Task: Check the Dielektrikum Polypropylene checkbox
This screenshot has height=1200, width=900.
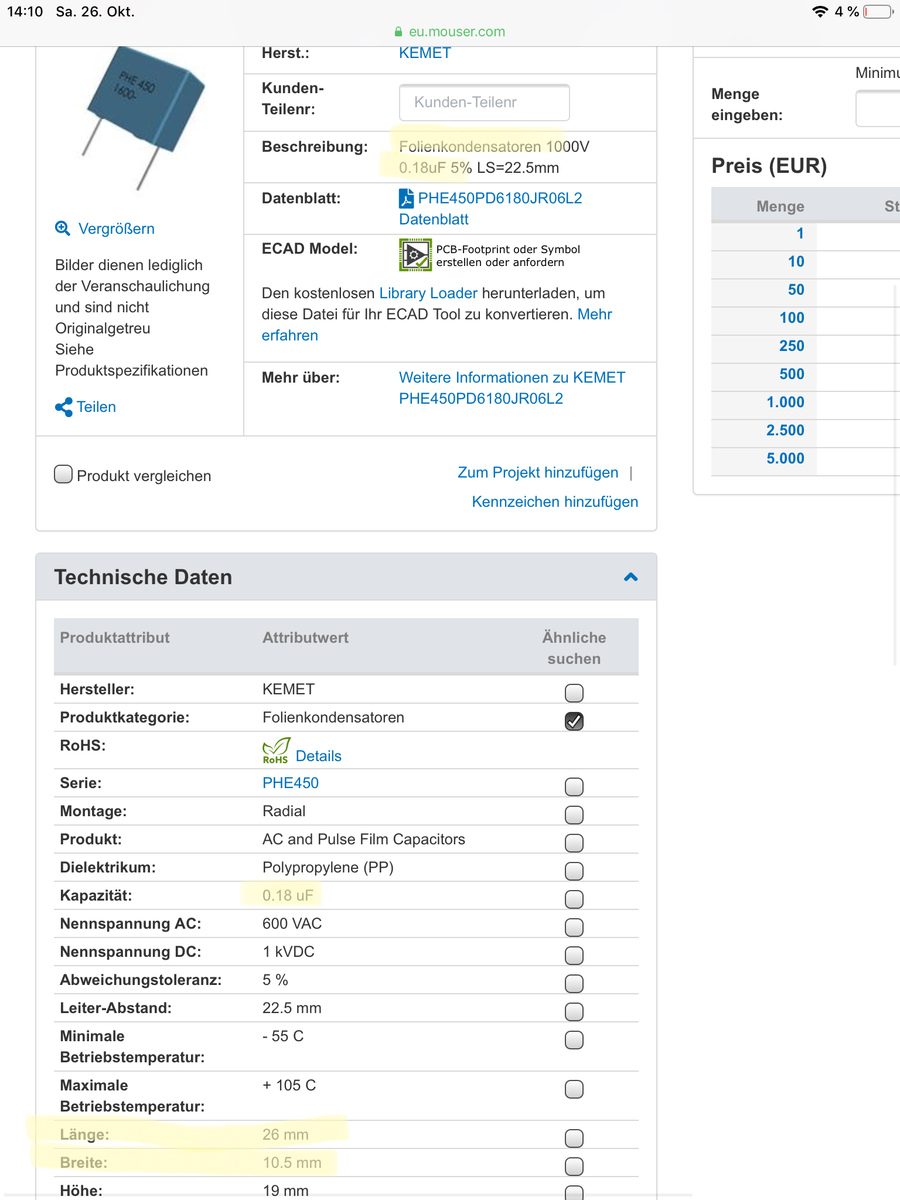Action: click(574, 870)
